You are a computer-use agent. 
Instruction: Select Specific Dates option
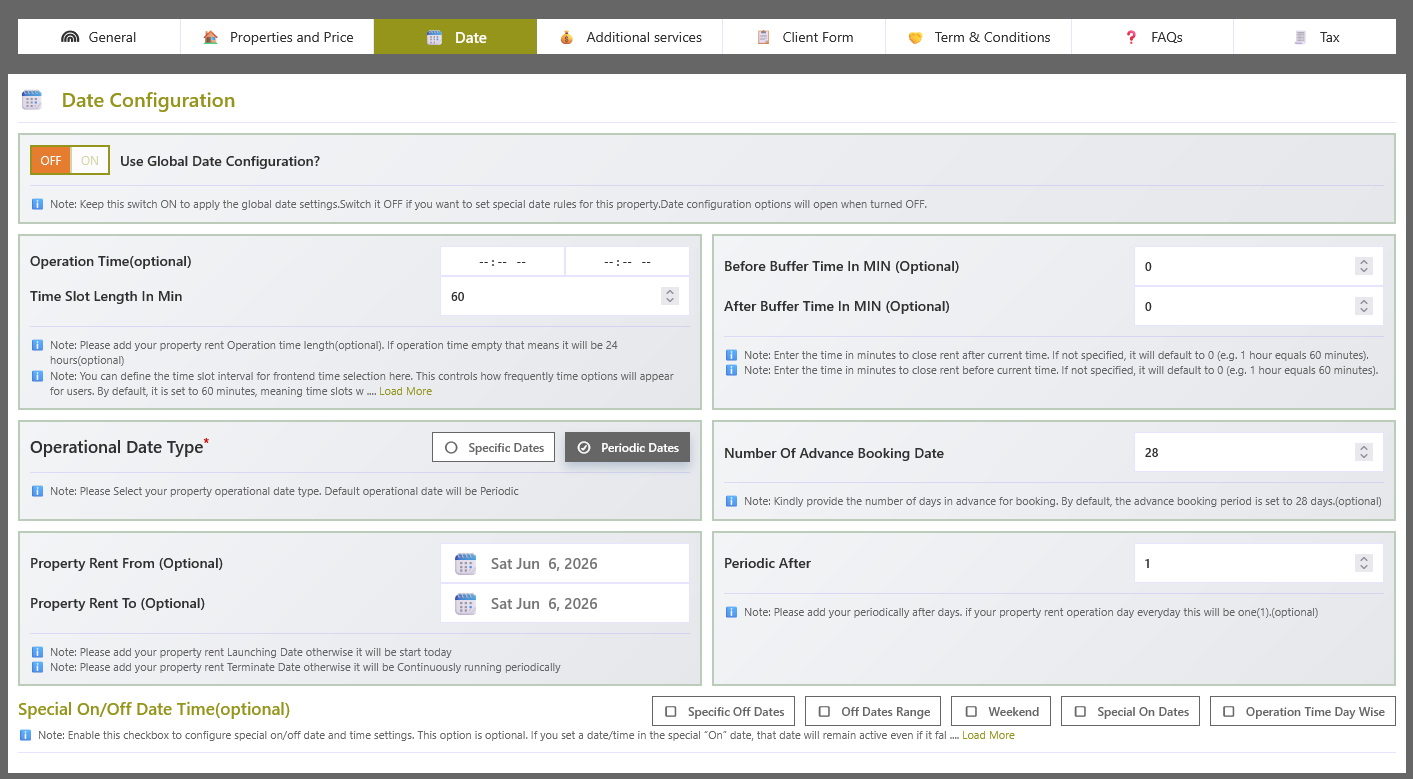pyautogui.click(x=494, y=447)
